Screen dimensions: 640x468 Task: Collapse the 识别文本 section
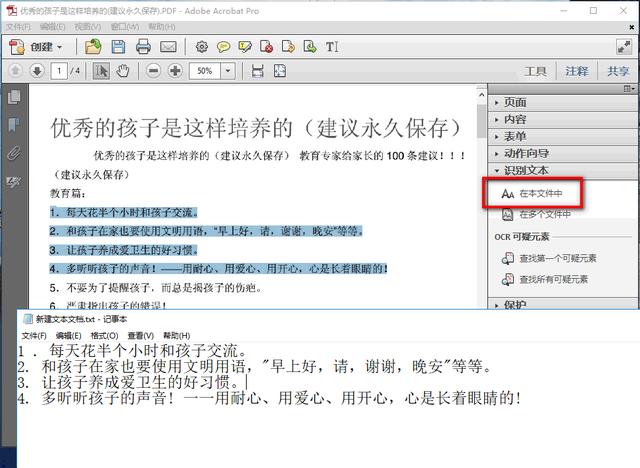(x=526, y=171)
